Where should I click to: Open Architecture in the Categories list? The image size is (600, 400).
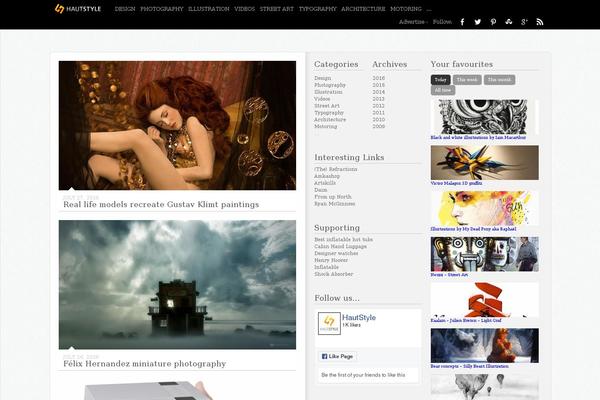(330, 119)
